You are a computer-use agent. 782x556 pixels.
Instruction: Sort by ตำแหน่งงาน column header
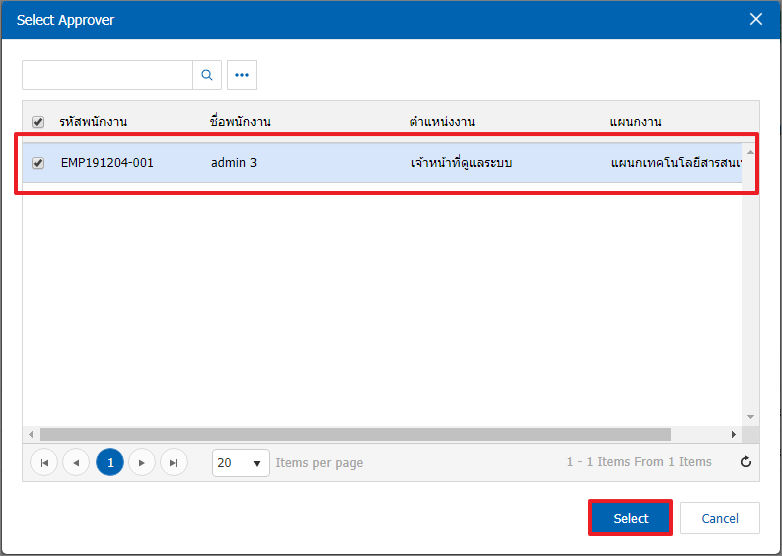[442, 122]
